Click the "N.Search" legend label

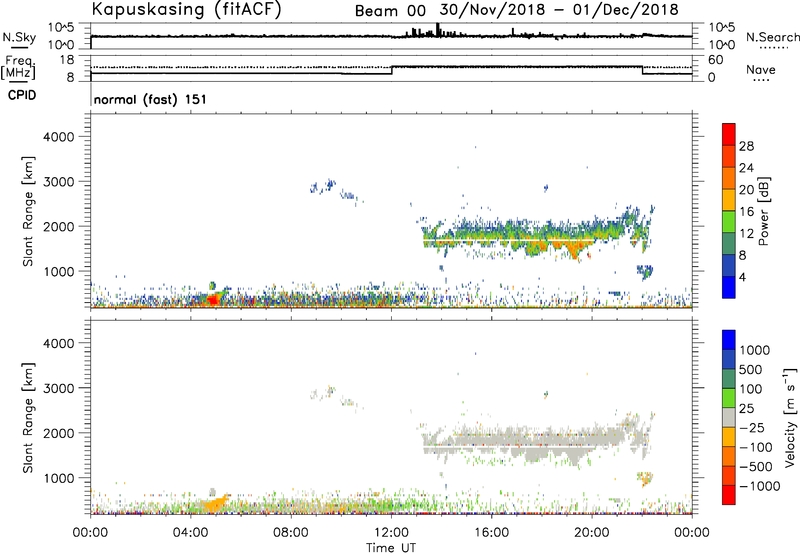pos(773,37)
